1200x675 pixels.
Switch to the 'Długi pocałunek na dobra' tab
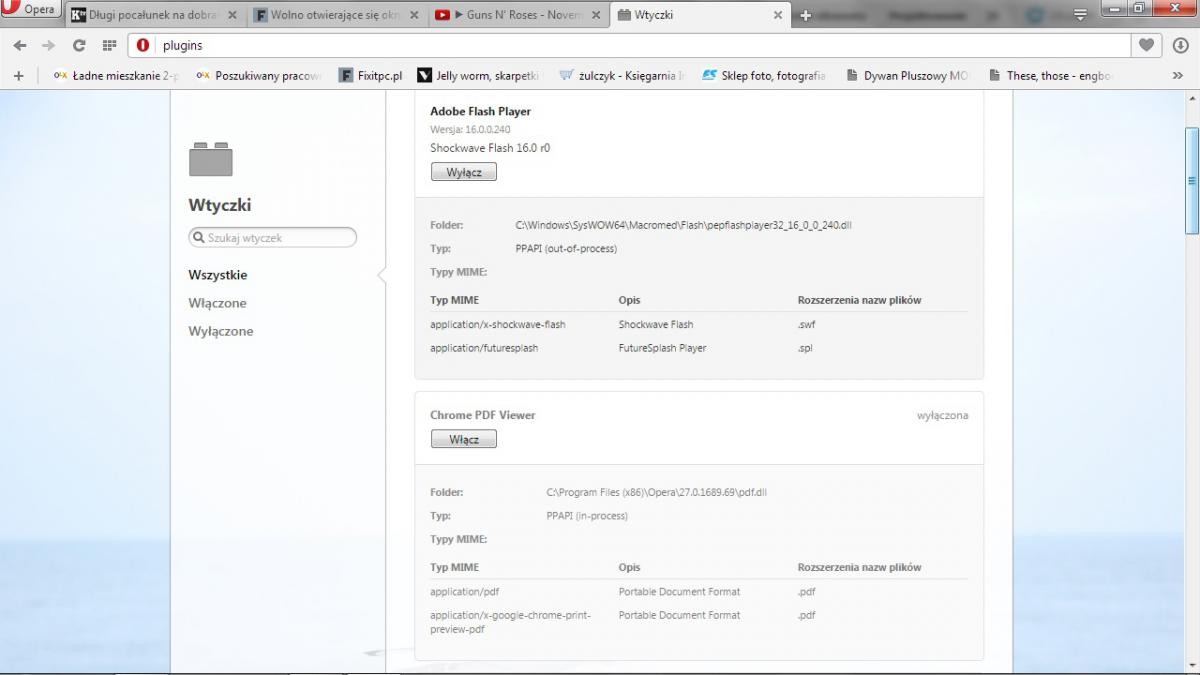[153, 15]
